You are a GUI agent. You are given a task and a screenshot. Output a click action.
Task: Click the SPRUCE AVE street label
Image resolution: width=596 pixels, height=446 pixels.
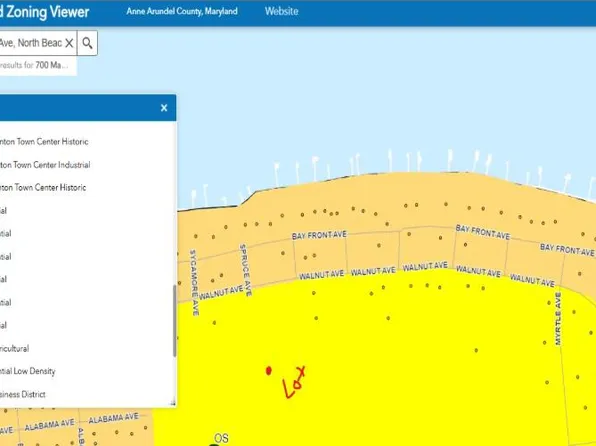point(246,270)
